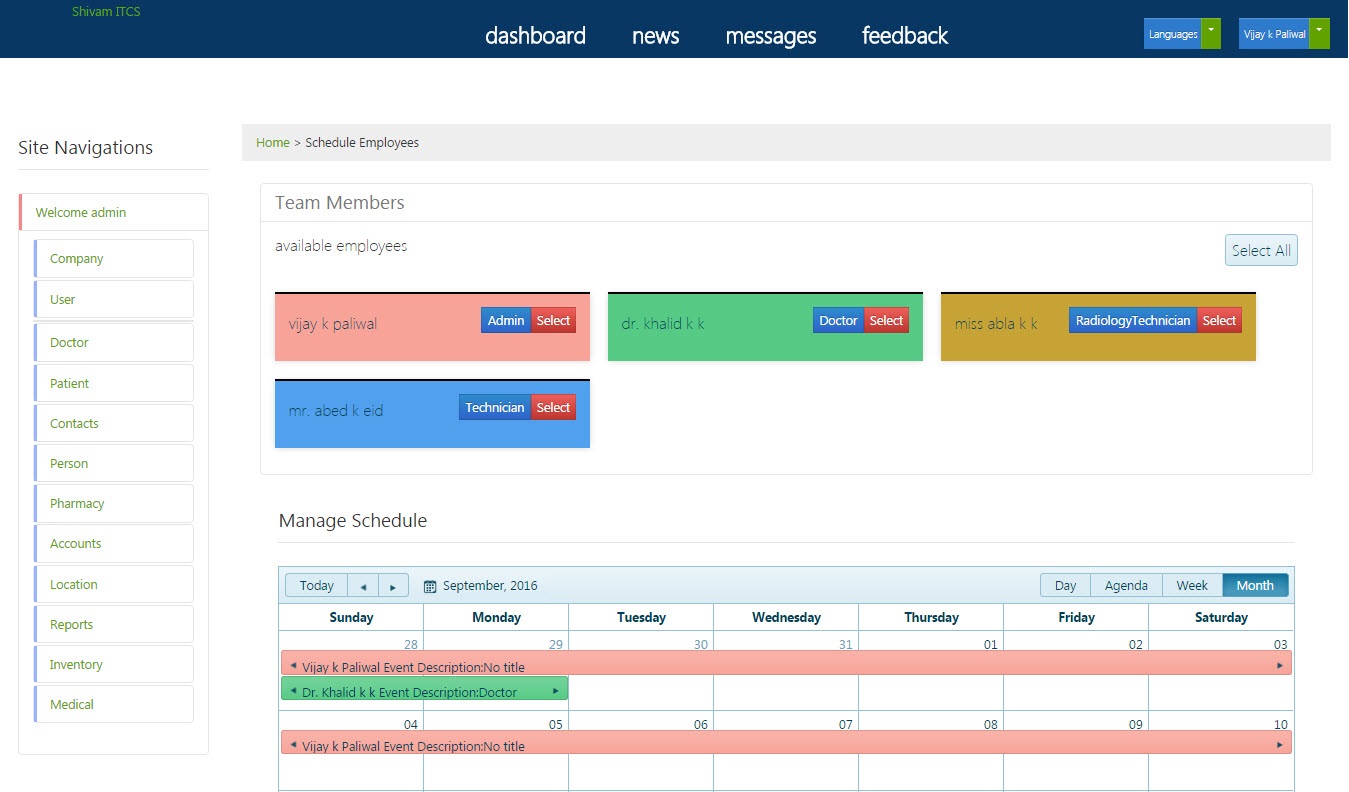The width and height of the screenshot is (1349, 792).
Task: Open Vijay k Paliwal event in second week
Action: pos(786,742)
